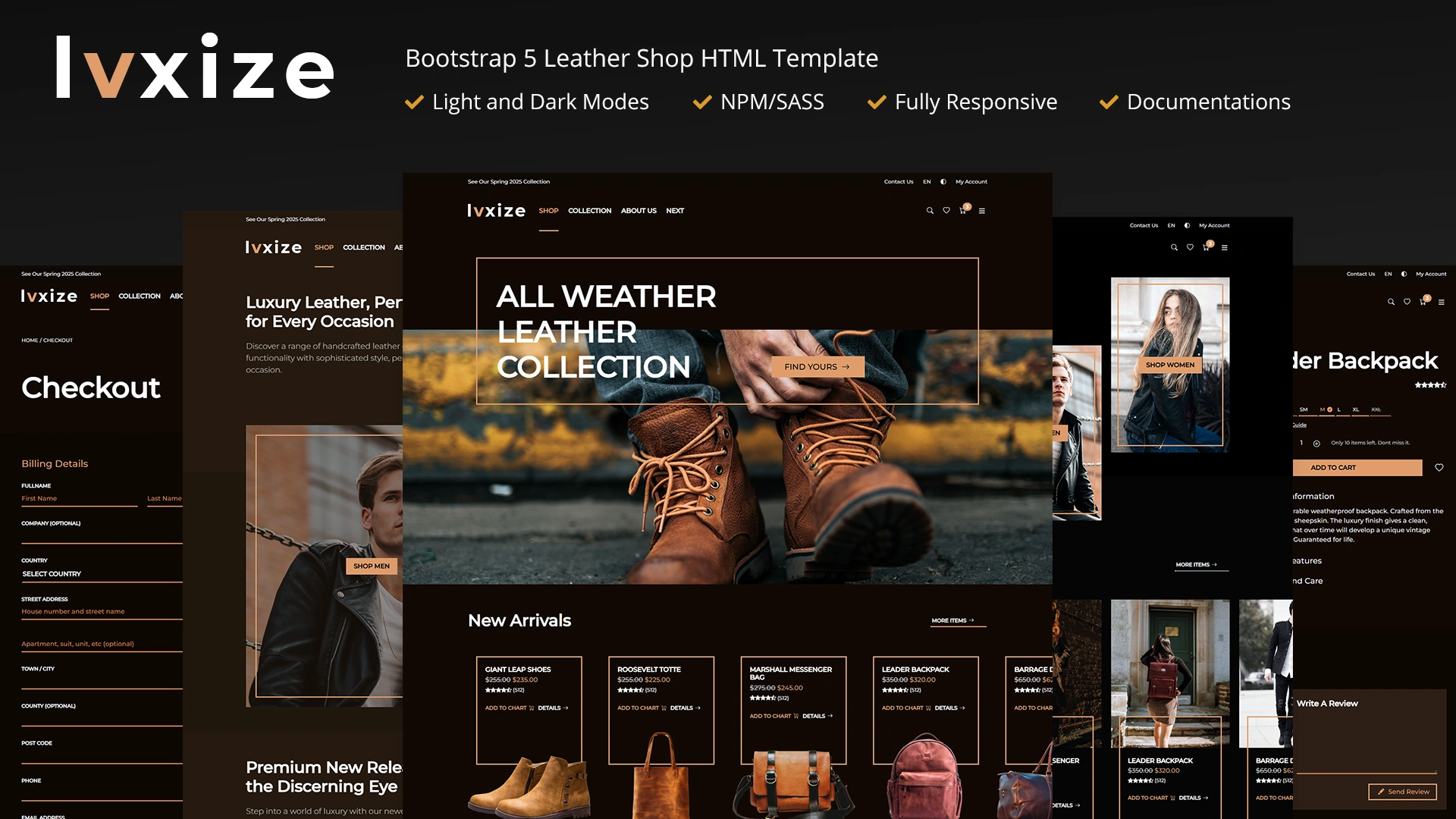Click backpack product star rating

[x=1430, y=385]
